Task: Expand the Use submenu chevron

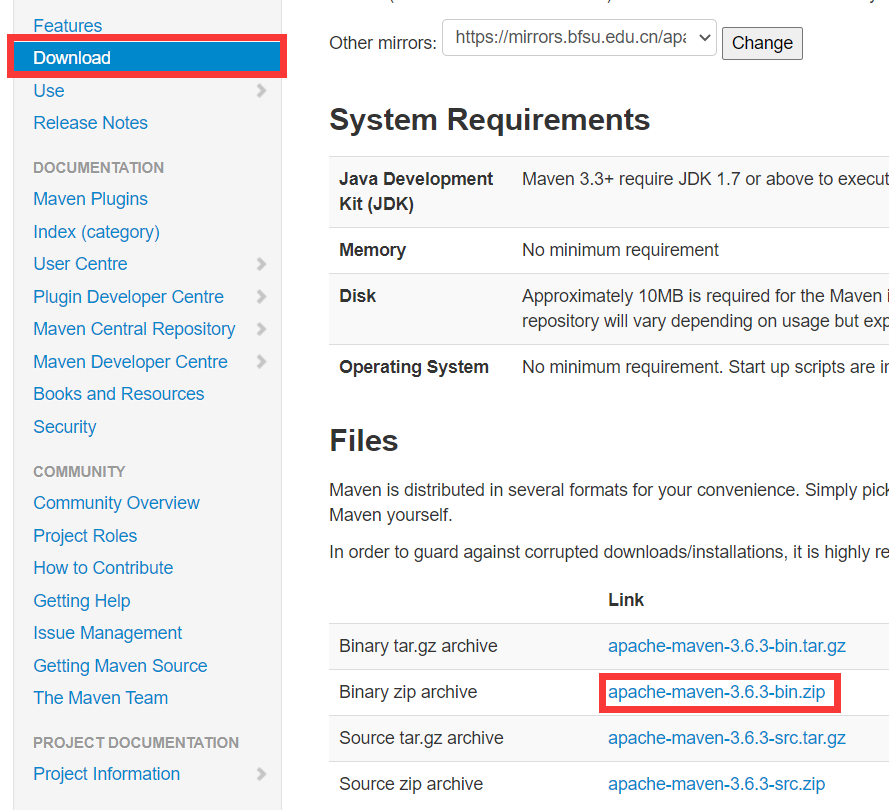Action: 261,91
